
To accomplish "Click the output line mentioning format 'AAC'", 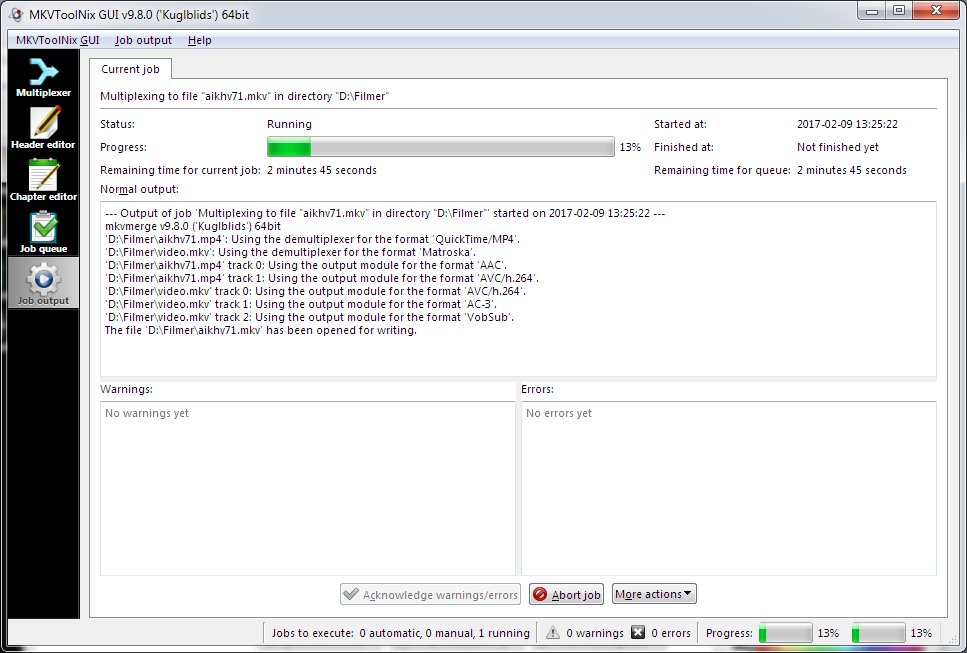I will (306, 265).
